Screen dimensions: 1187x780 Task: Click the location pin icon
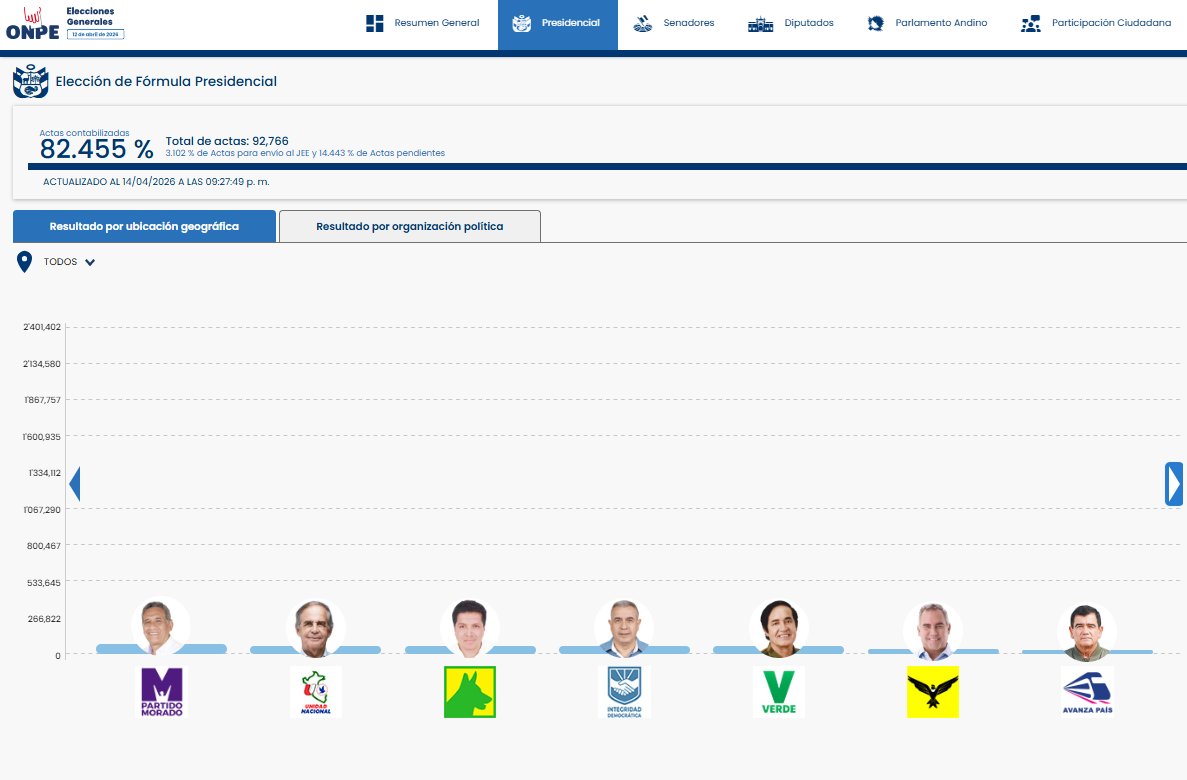tap(24, 262)
